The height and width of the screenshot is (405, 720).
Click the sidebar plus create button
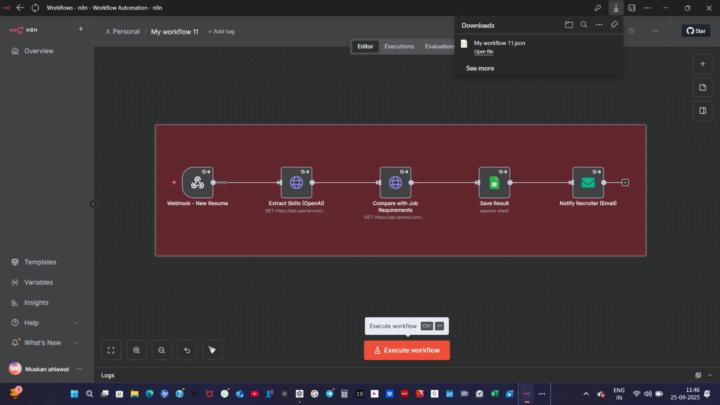81,29
